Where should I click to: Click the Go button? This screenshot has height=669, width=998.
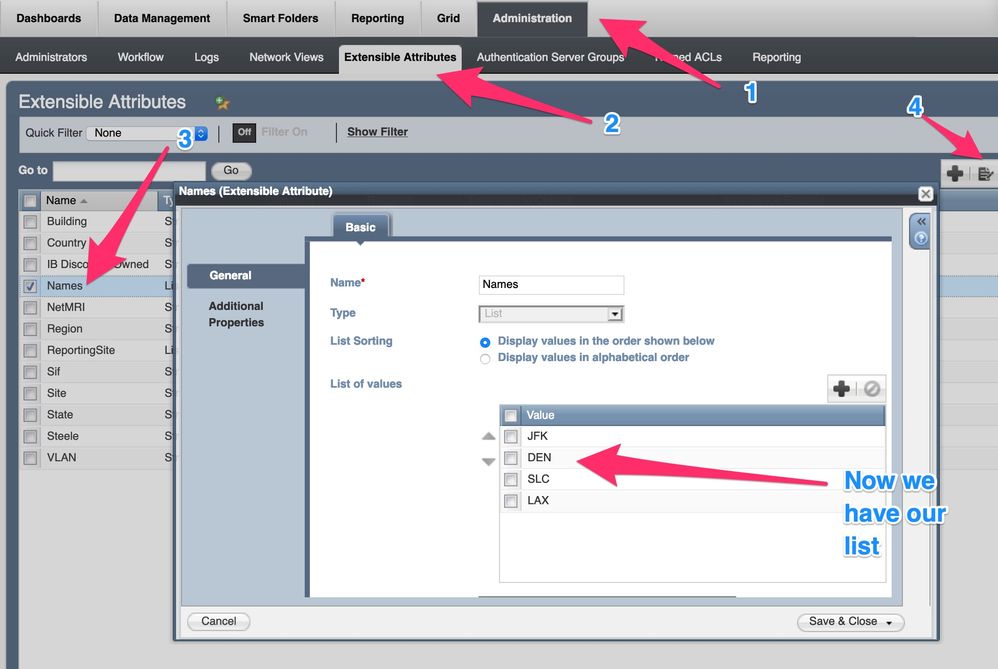(x=231, y=171)
